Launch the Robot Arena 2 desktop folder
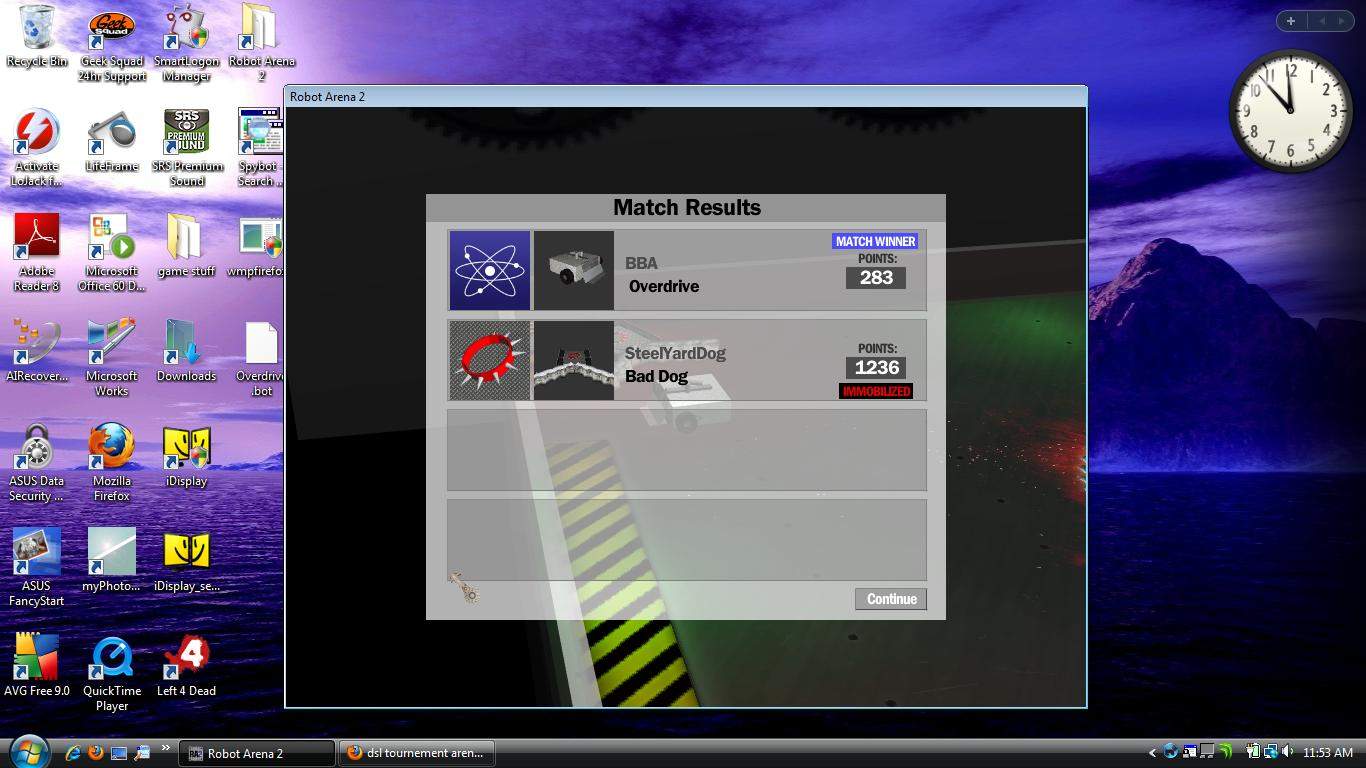The width and height of the screenshot is (1366, 768). click(x=260, y=30)
